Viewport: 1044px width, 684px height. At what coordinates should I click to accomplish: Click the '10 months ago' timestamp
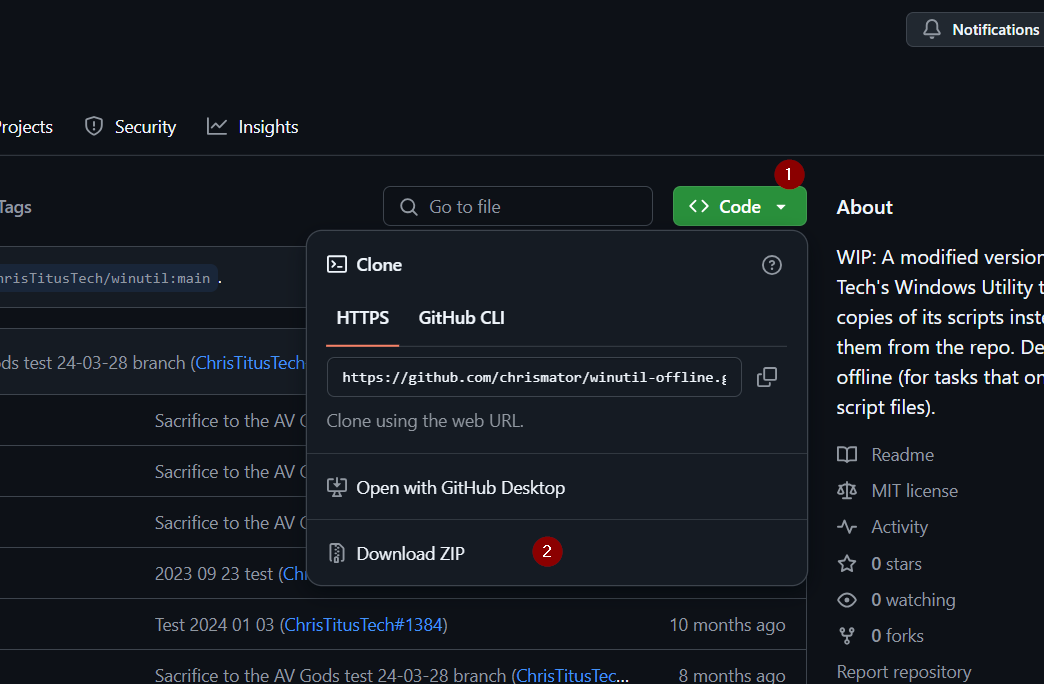727,625
